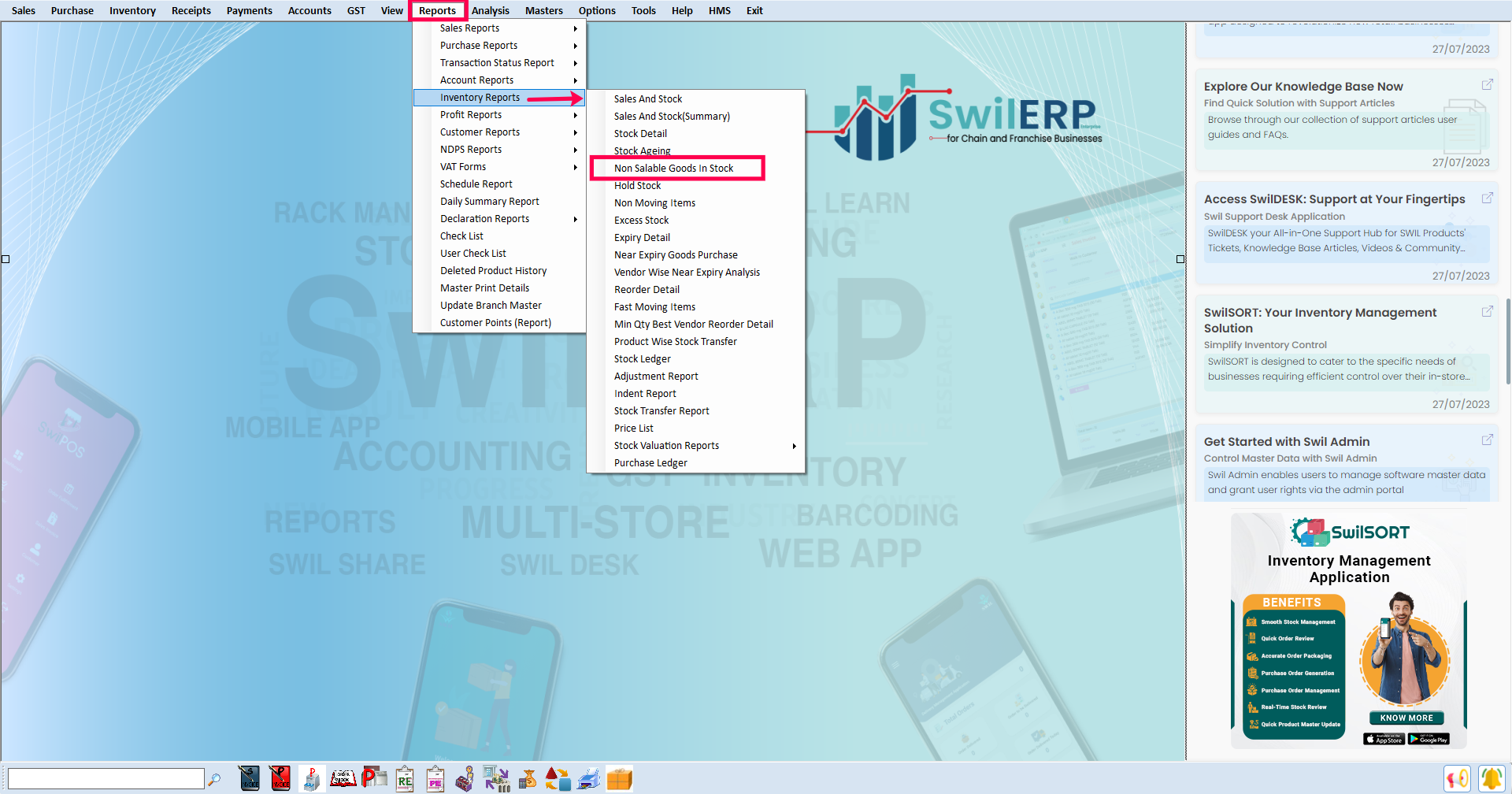Open the PE clipboard icon

(435, 778)
